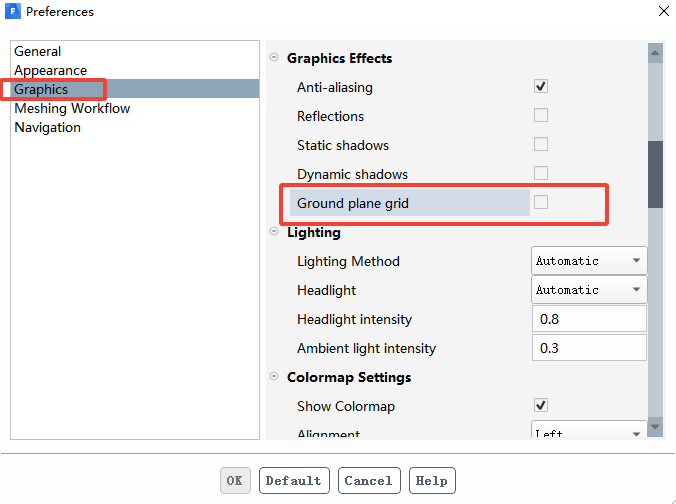The image size is (676, 504).
Task: Click the Static shadows label
Action: click(343, 145)
